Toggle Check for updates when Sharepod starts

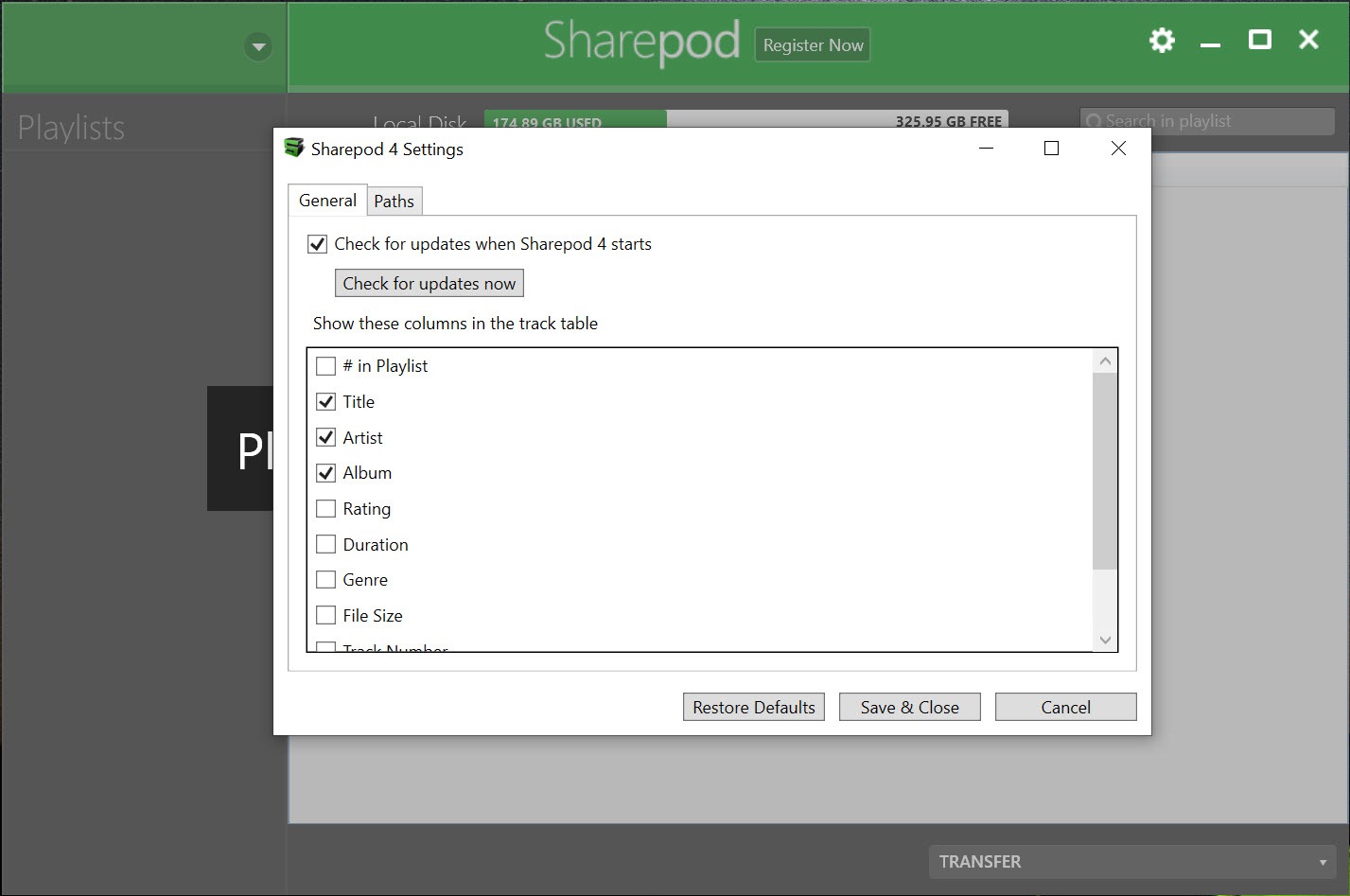pyautogui.click(x=317, y=244)
